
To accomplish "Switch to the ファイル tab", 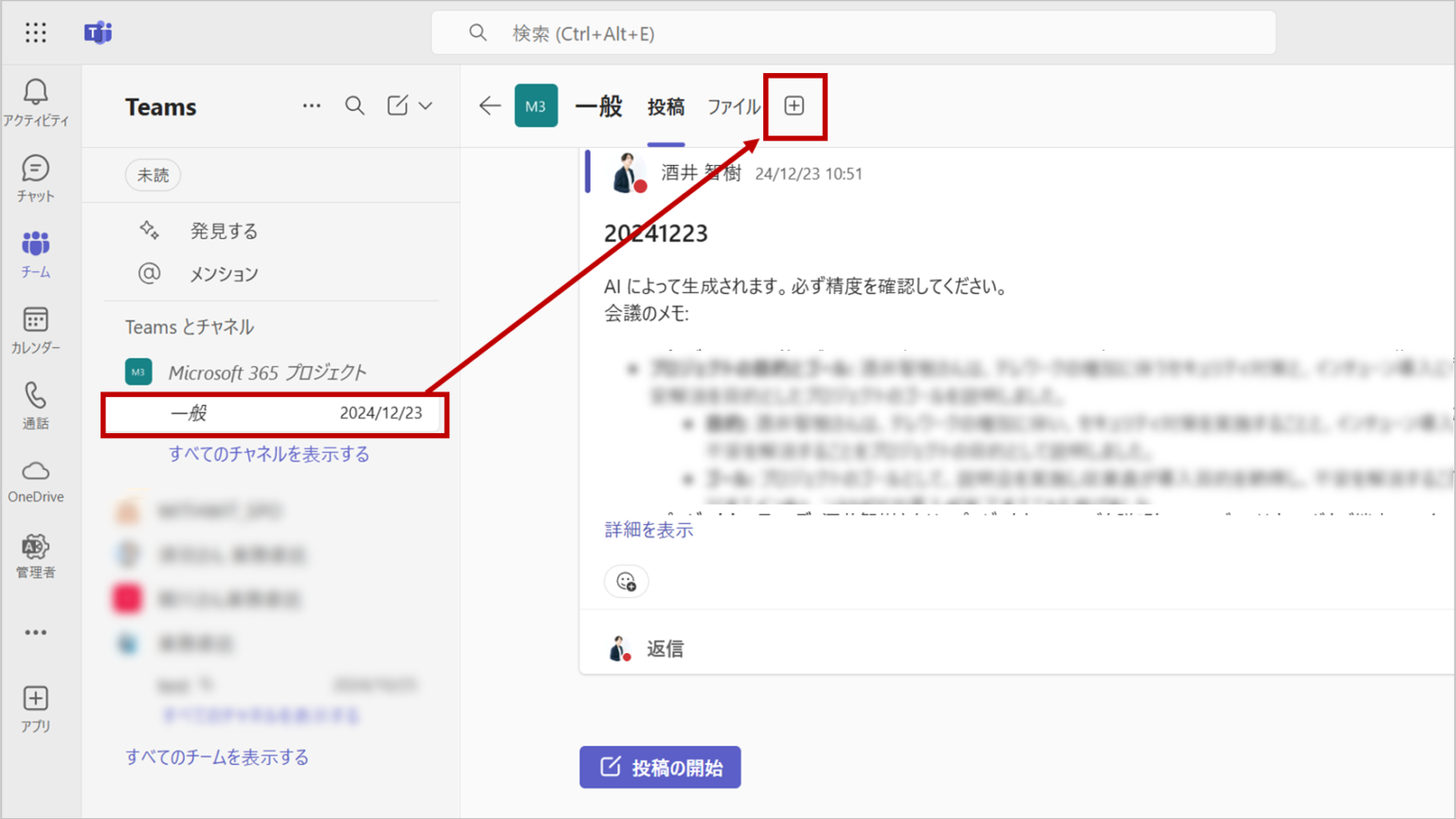I will pos(733,107).
